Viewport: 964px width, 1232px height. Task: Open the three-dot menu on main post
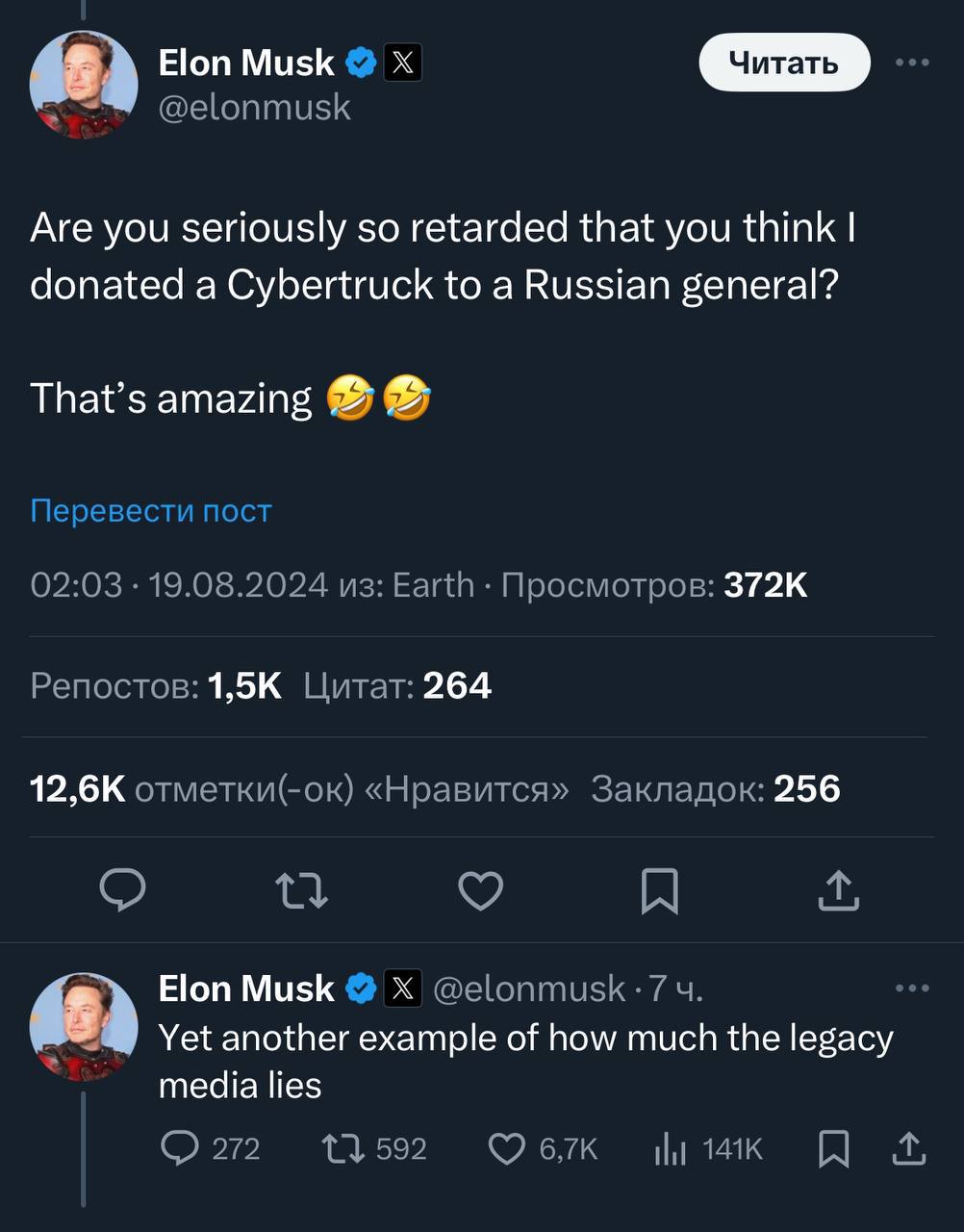pos(911,64)
